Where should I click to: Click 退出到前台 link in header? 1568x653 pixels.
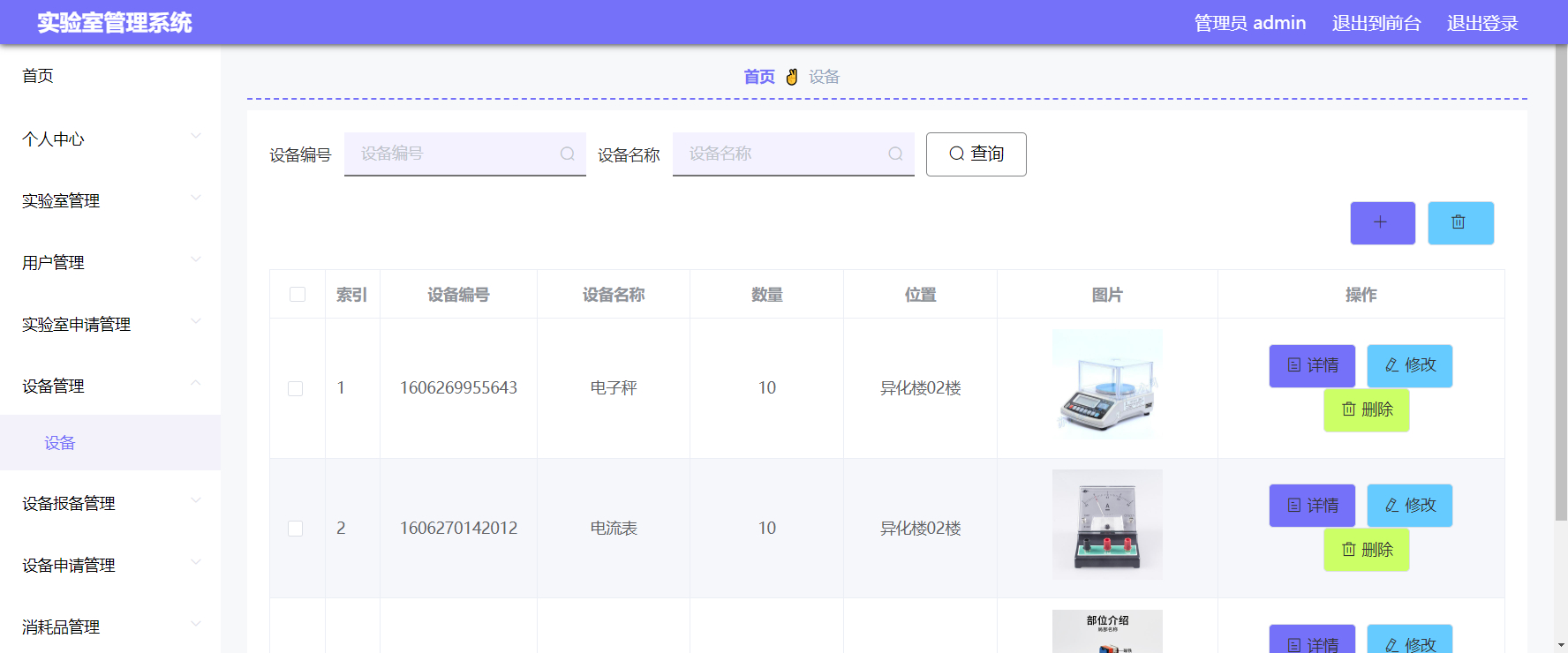[1376, 23]
